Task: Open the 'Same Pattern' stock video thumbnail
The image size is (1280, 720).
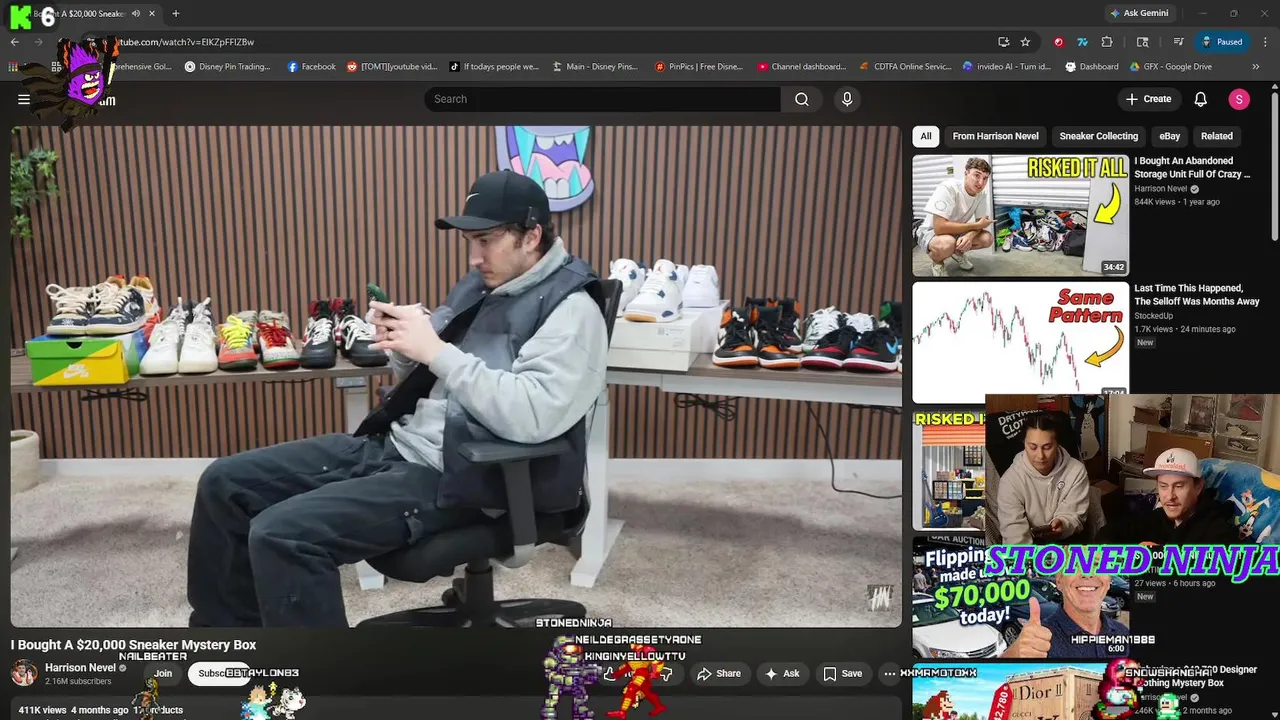Action: 1020,342
